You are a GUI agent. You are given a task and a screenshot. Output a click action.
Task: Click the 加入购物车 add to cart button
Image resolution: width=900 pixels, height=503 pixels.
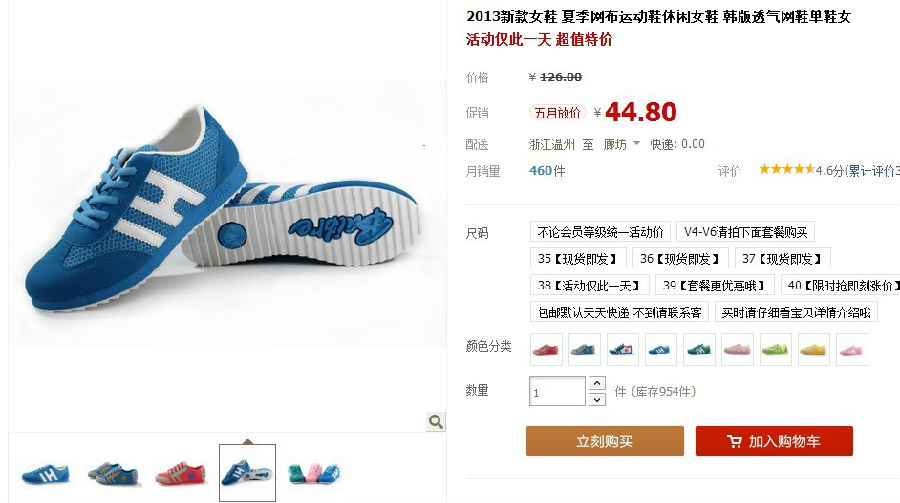tap(774, 441)
